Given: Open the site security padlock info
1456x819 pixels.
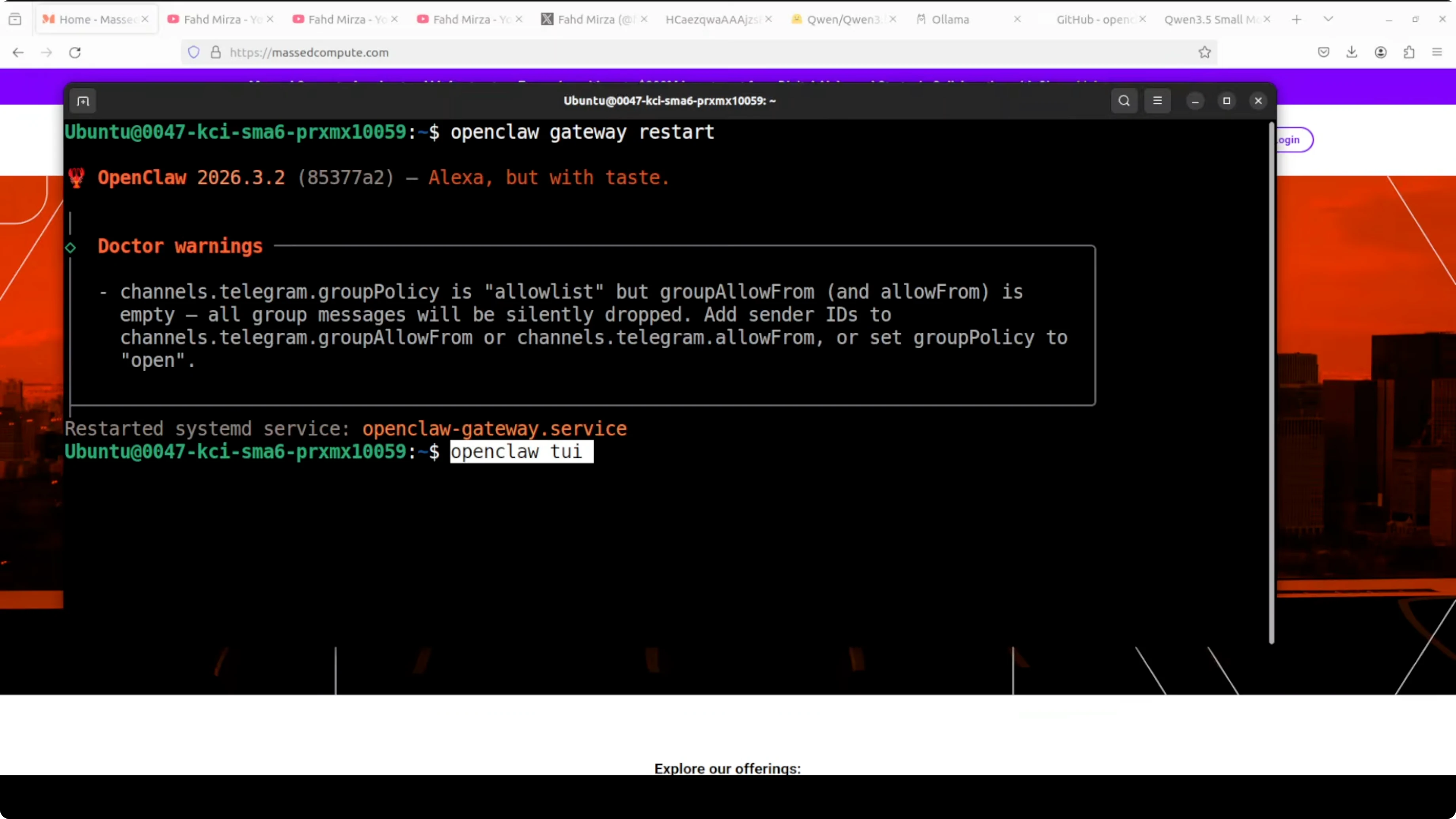Looking at the screenshot, I should tap(215, 52).
